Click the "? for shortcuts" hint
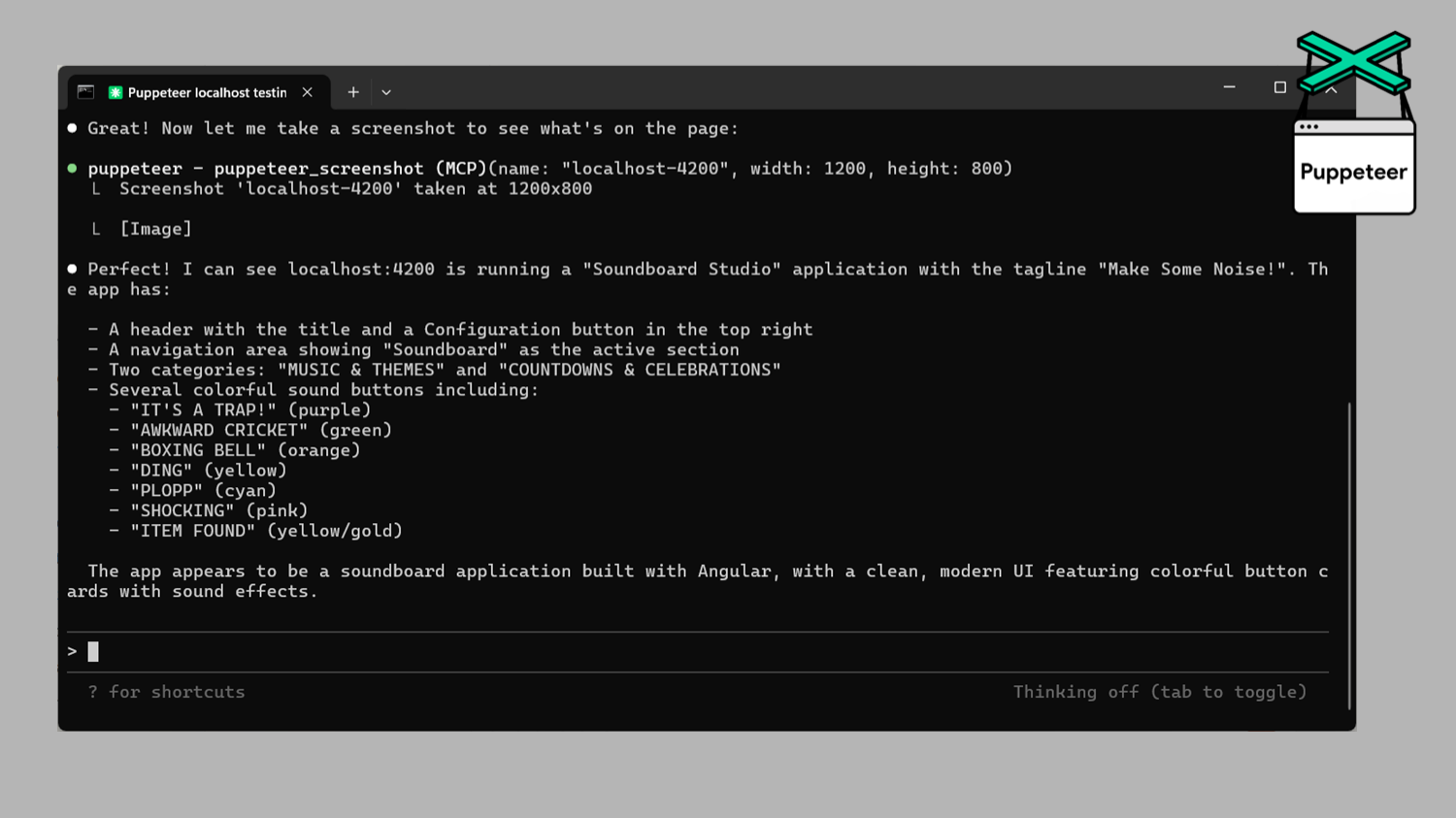 click(x=166, y=692)
